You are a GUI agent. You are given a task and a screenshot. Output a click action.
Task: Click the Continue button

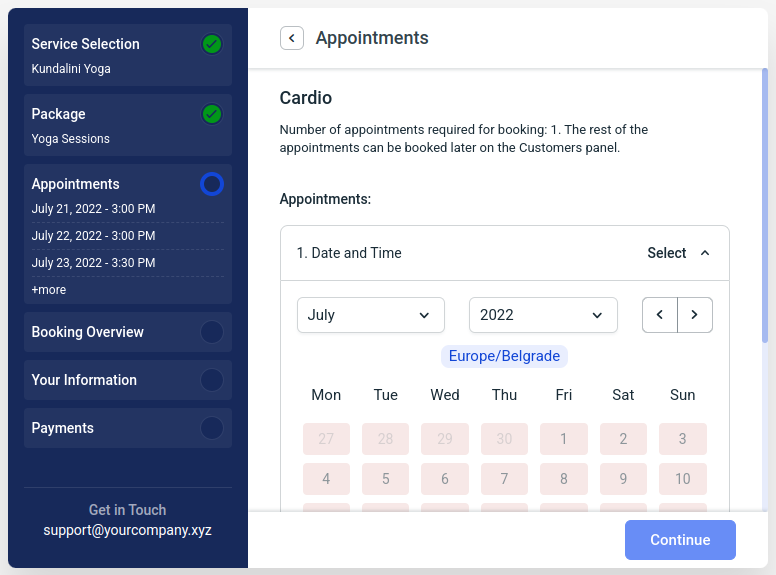tap(680, 540)
